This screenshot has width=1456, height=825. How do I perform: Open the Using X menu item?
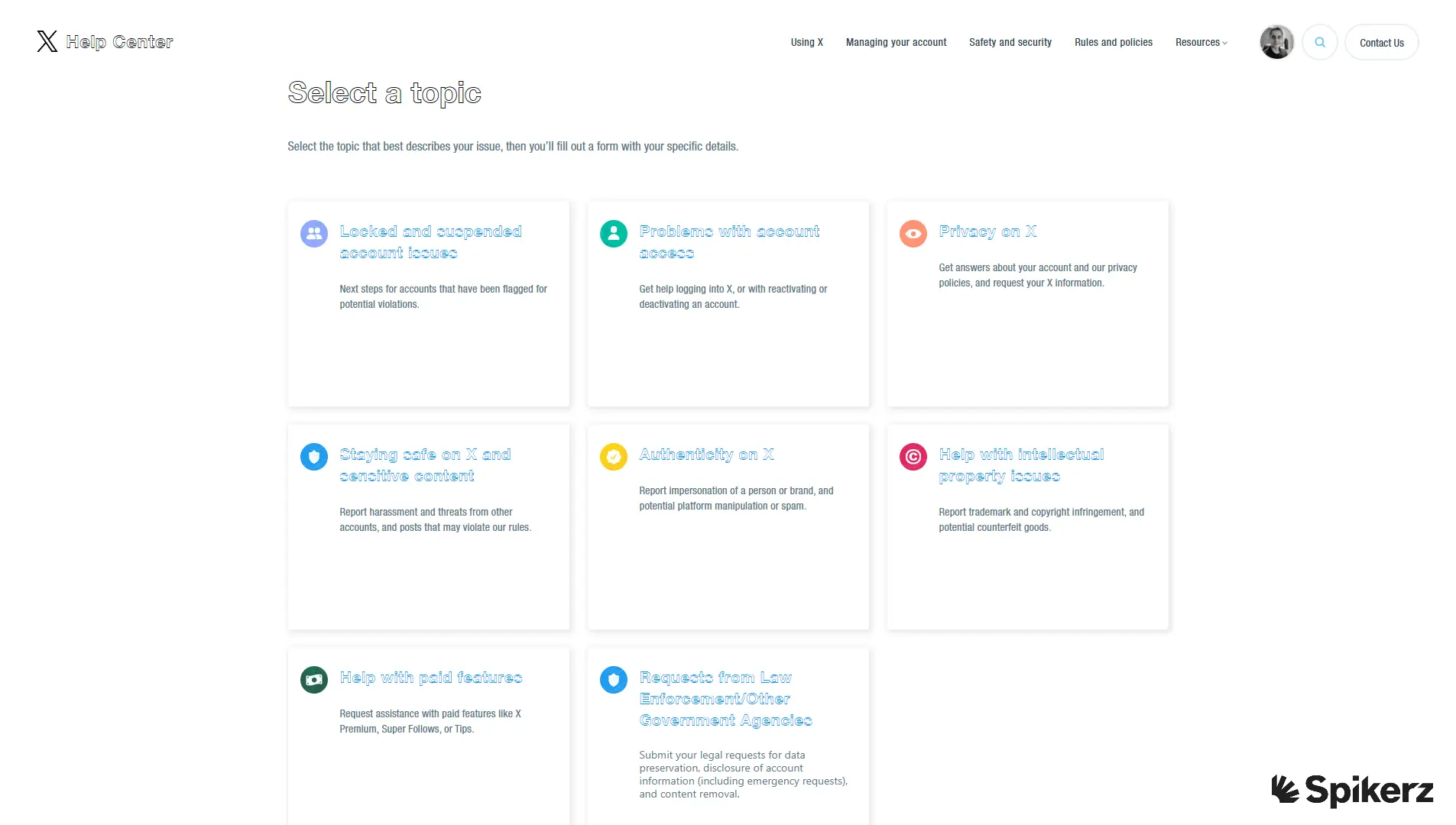tap(806, 43)
